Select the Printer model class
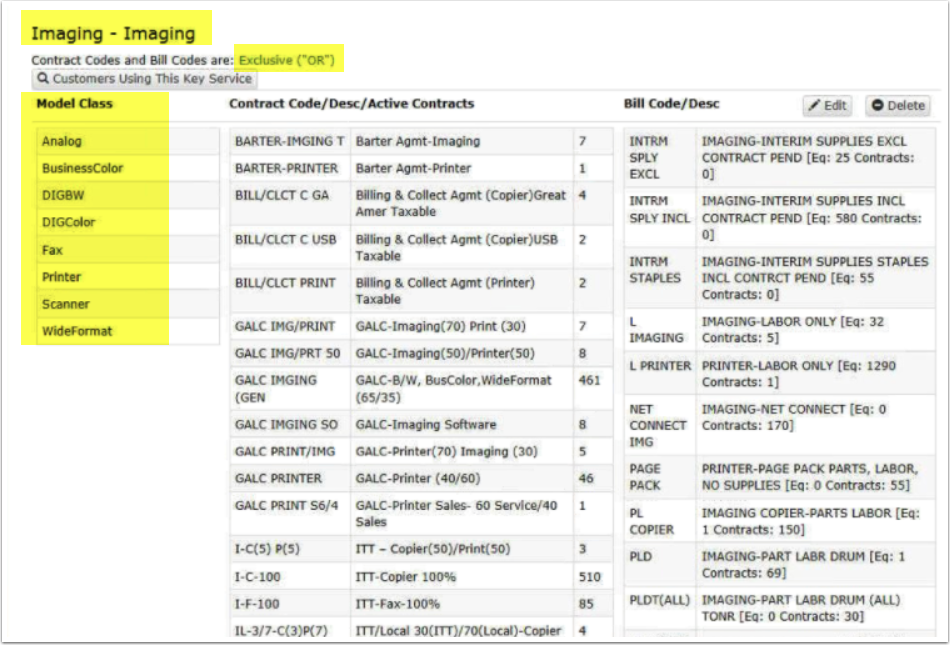Screen dimensions: 950x645 coord(61,277)
